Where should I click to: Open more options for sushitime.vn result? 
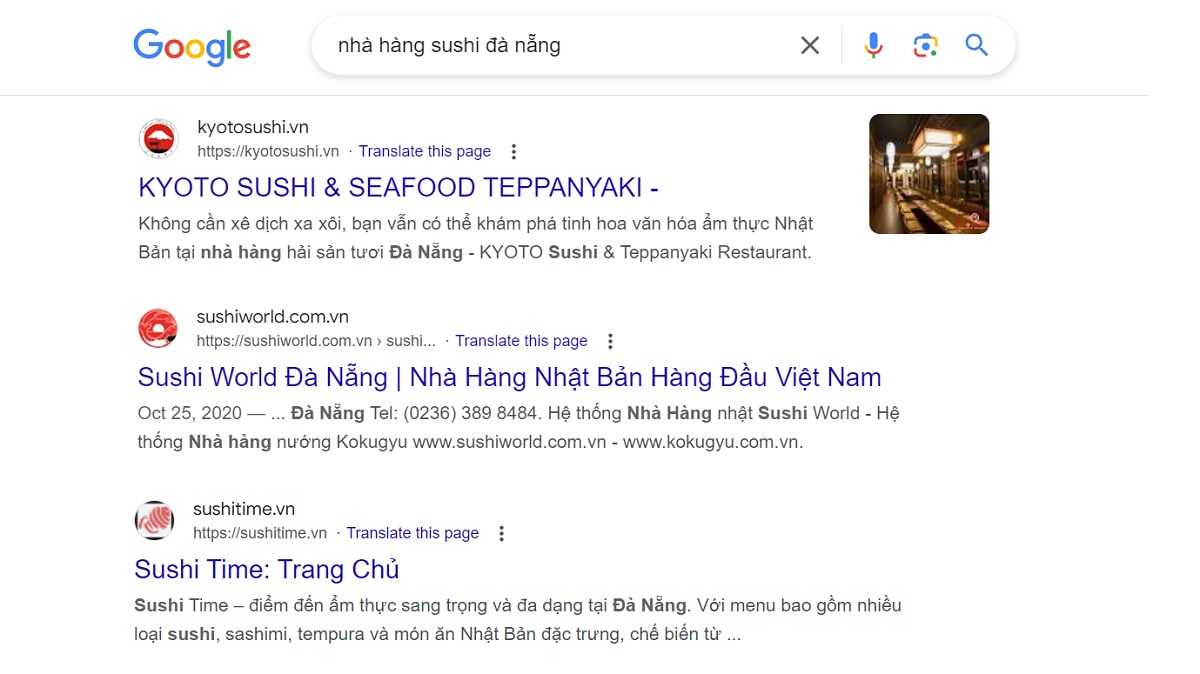[x=502, y=533]
